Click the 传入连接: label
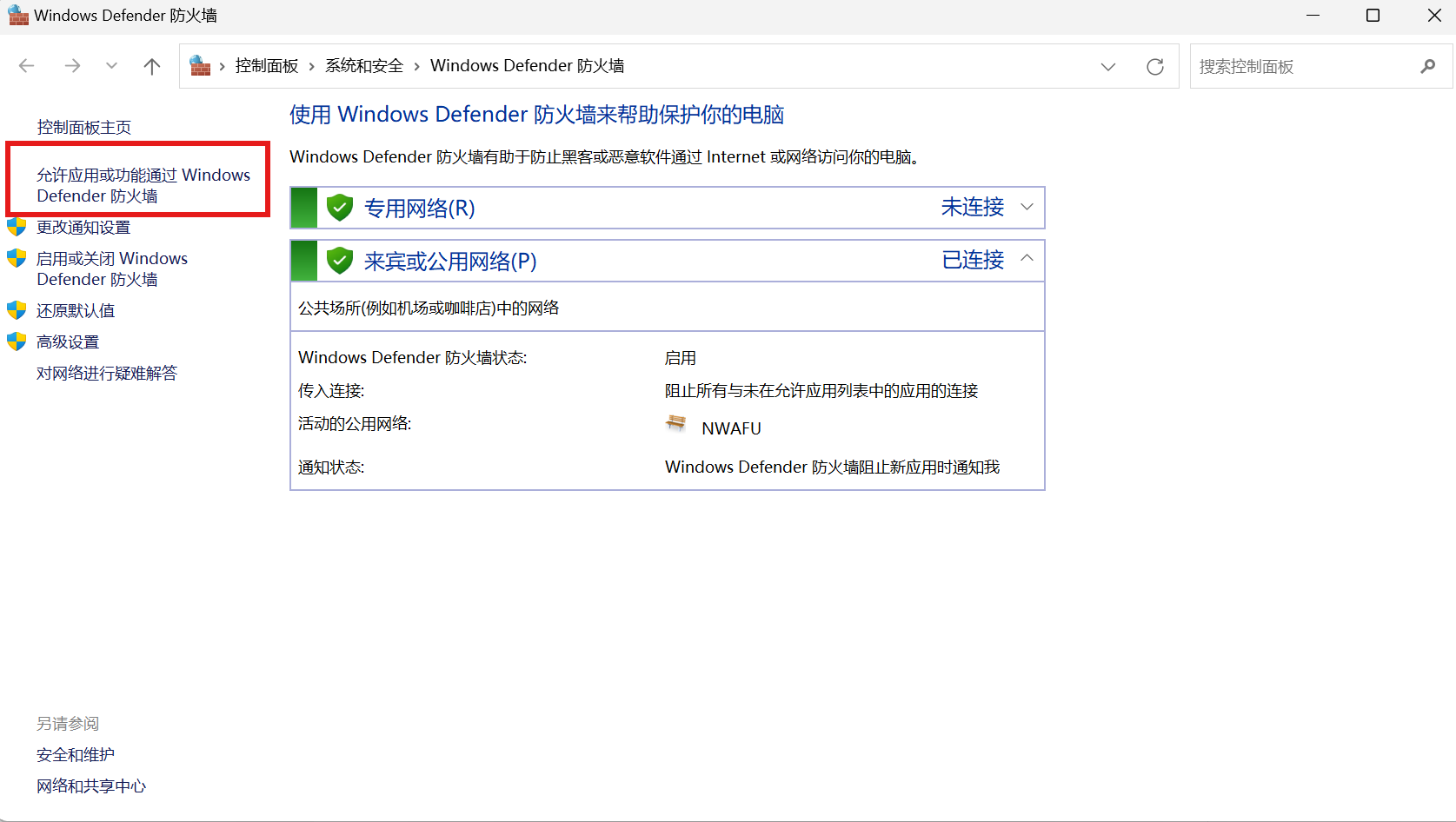 coord(331,391)
